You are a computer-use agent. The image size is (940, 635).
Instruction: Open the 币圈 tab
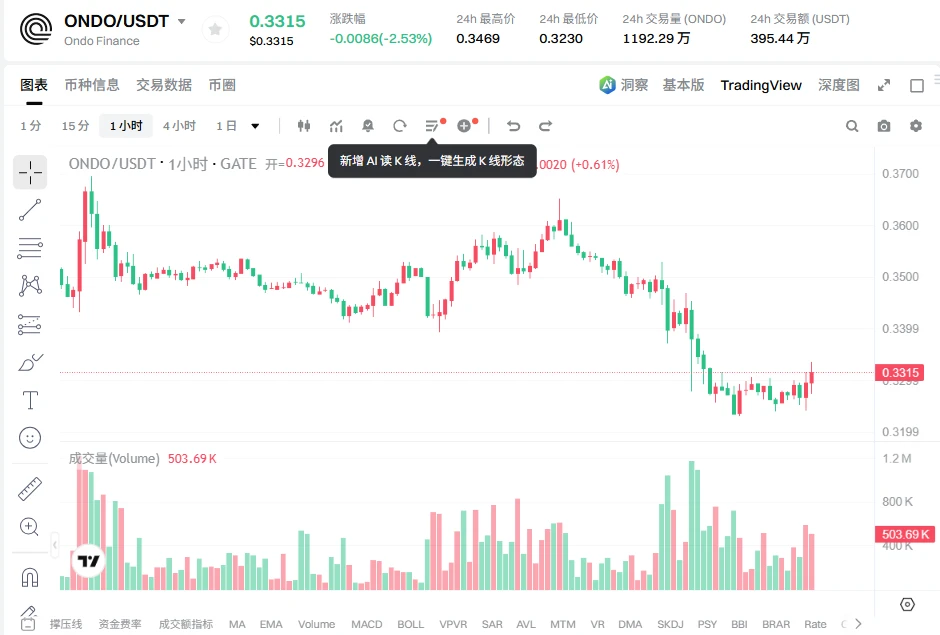coord(222,85)
